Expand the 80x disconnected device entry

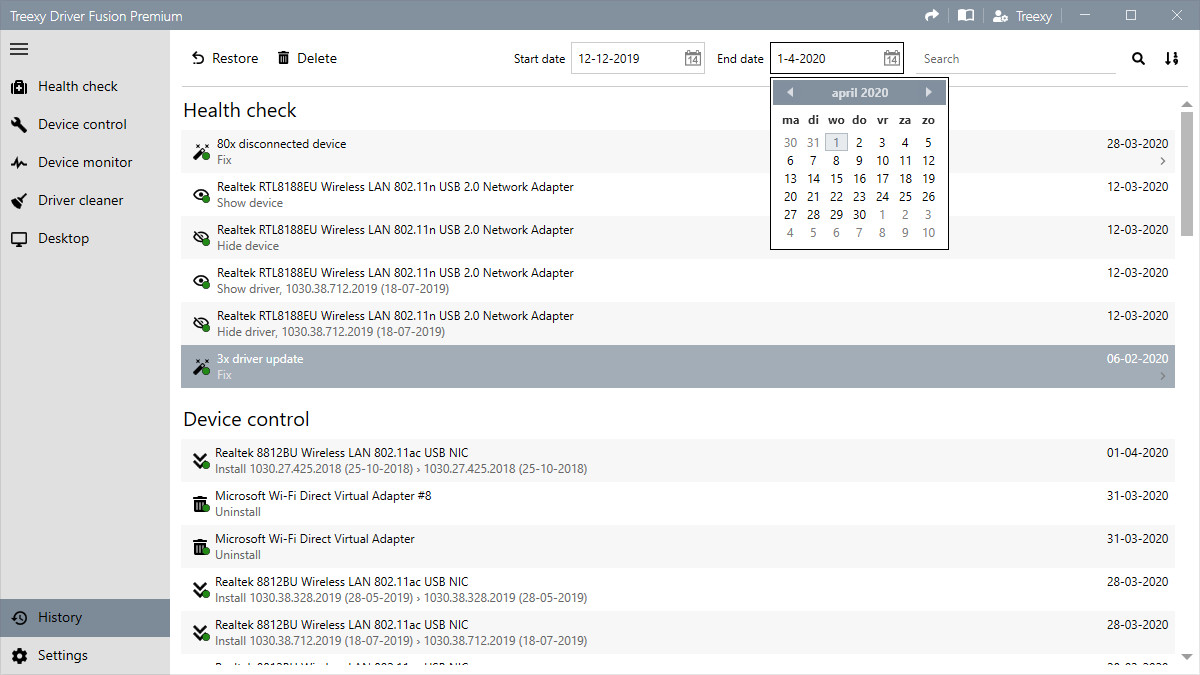[x=1162, y=160]
